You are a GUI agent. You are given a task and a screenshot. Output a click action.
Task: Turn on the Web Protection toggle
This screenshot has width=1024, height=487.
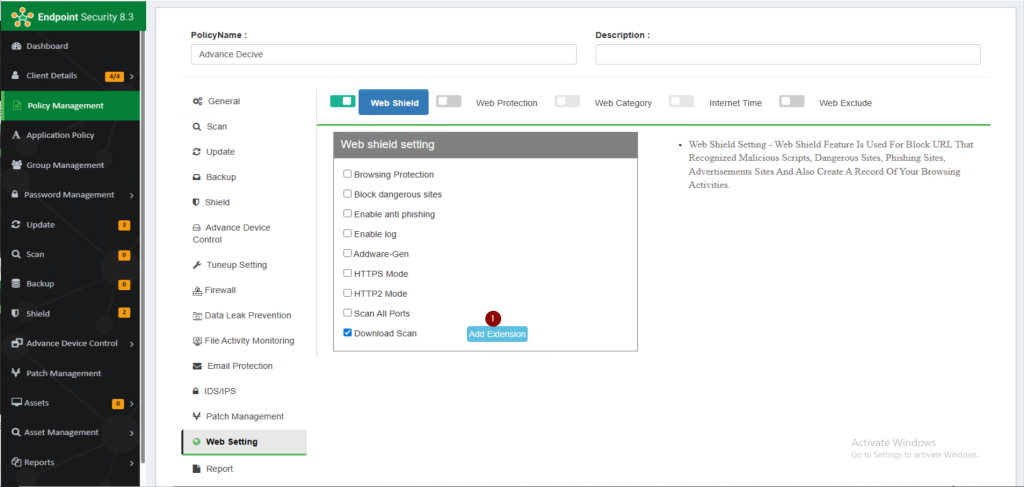pyautogui.click(x=449, y=101)
